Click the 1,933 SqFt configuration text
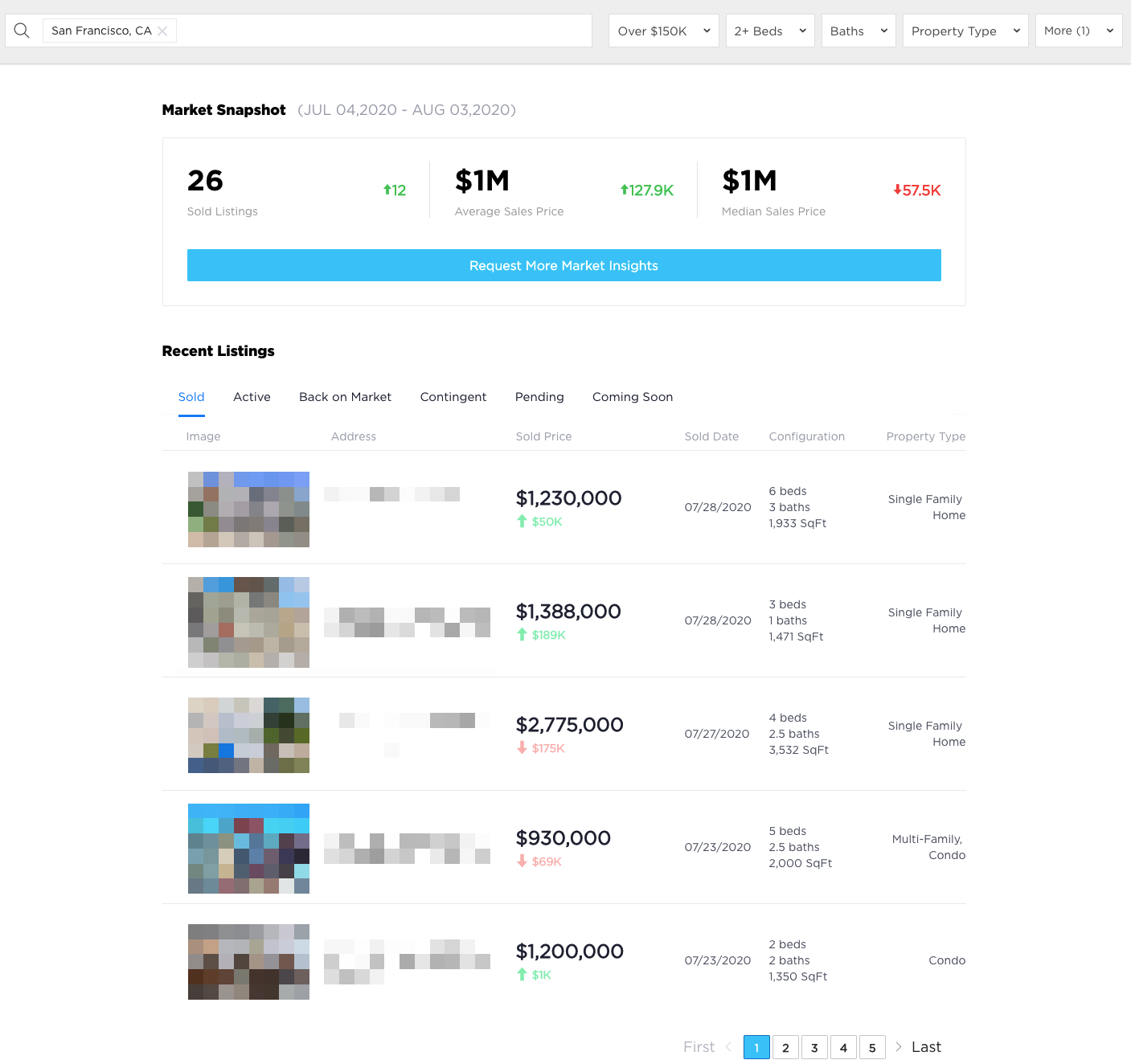 pos(797,523)
